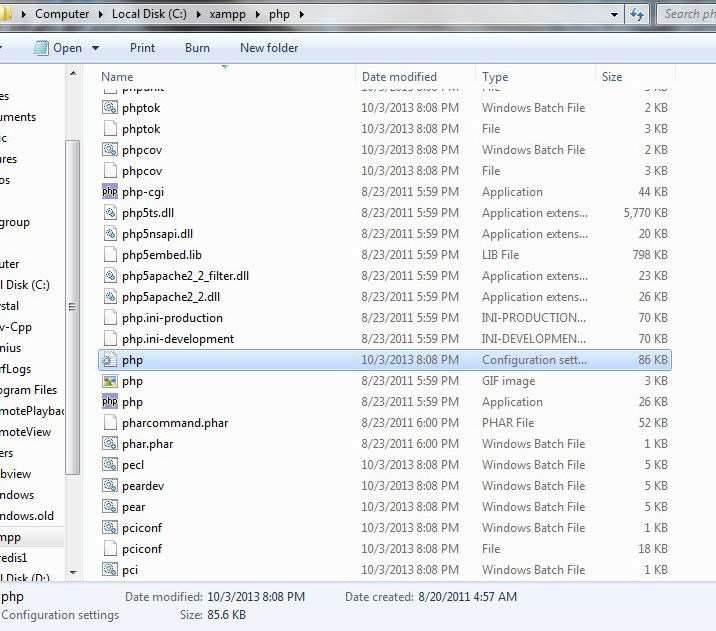Expand breadcrumb arrow after Local Disk (C:)
716x631 pixels.
tap(199, 15)
